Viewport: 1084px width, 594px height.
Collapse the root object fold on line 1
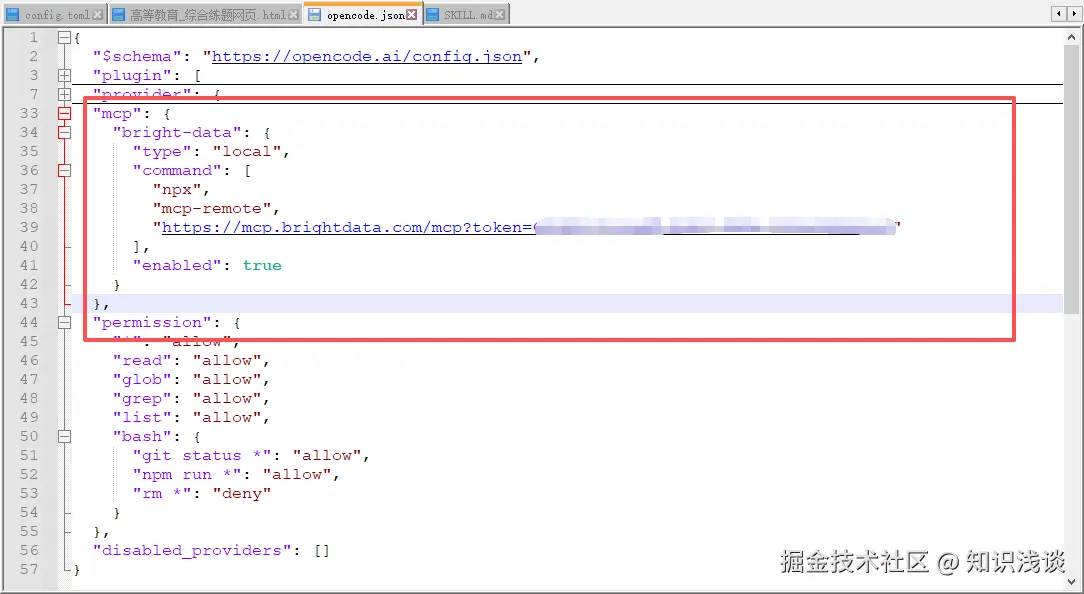64,37
